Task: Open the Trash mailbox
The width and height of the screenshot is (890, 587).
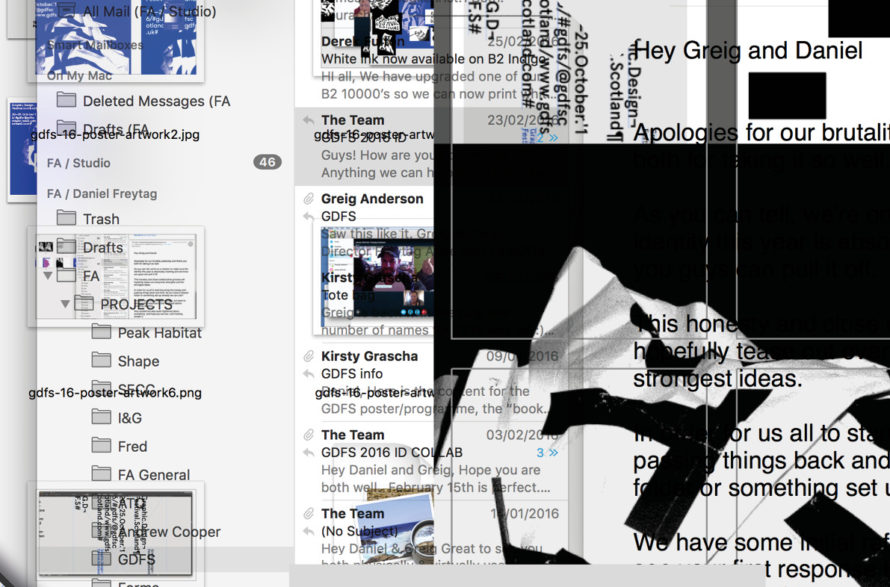Action: pyautogui.click(x=101, y=219)
